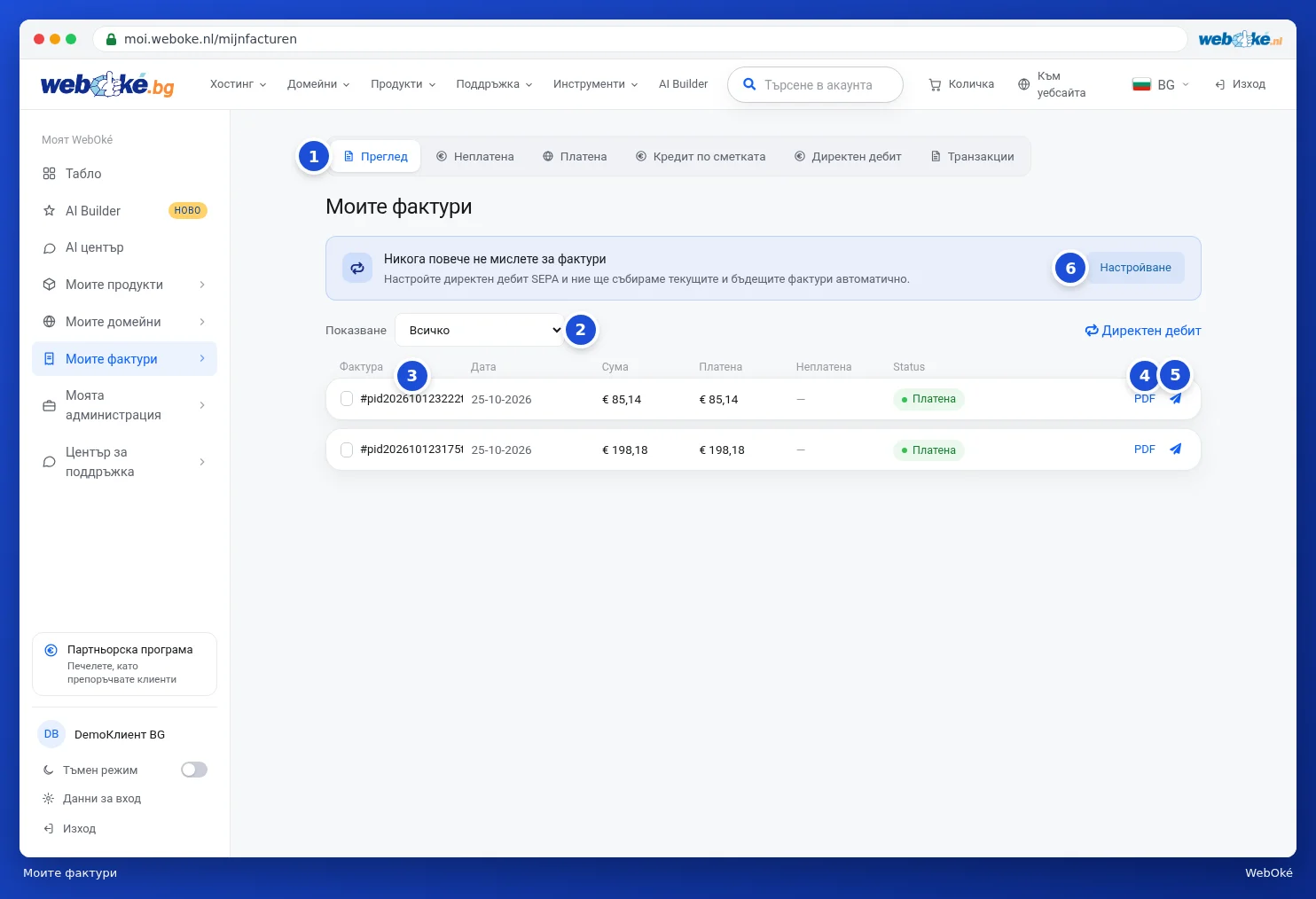The width and height of the screenshot is (1316, 899).
Task: Open PDF link for the € 198,18 invoice
Action: pos(1145,449)
